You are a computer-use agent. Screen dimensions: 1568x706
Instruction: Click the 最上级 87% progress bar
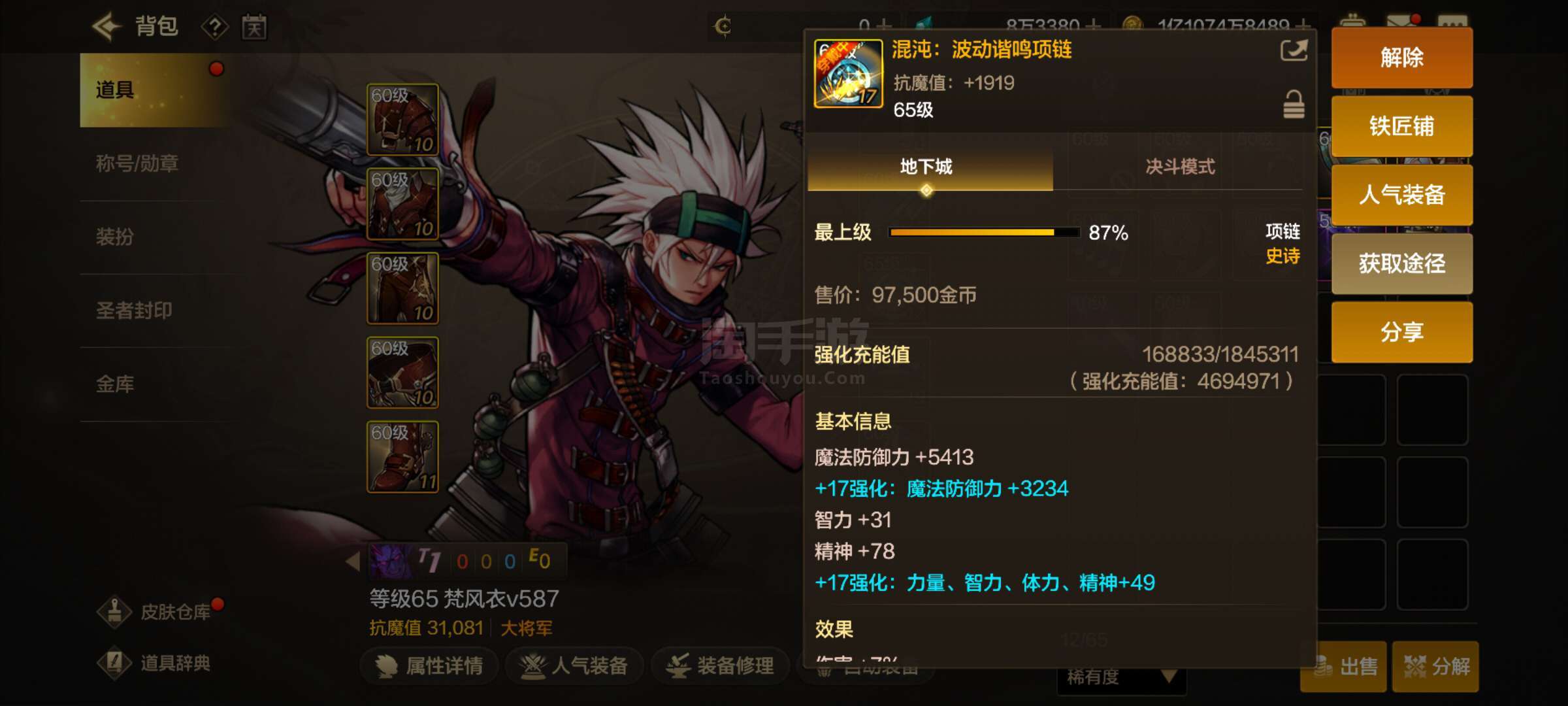985,232
